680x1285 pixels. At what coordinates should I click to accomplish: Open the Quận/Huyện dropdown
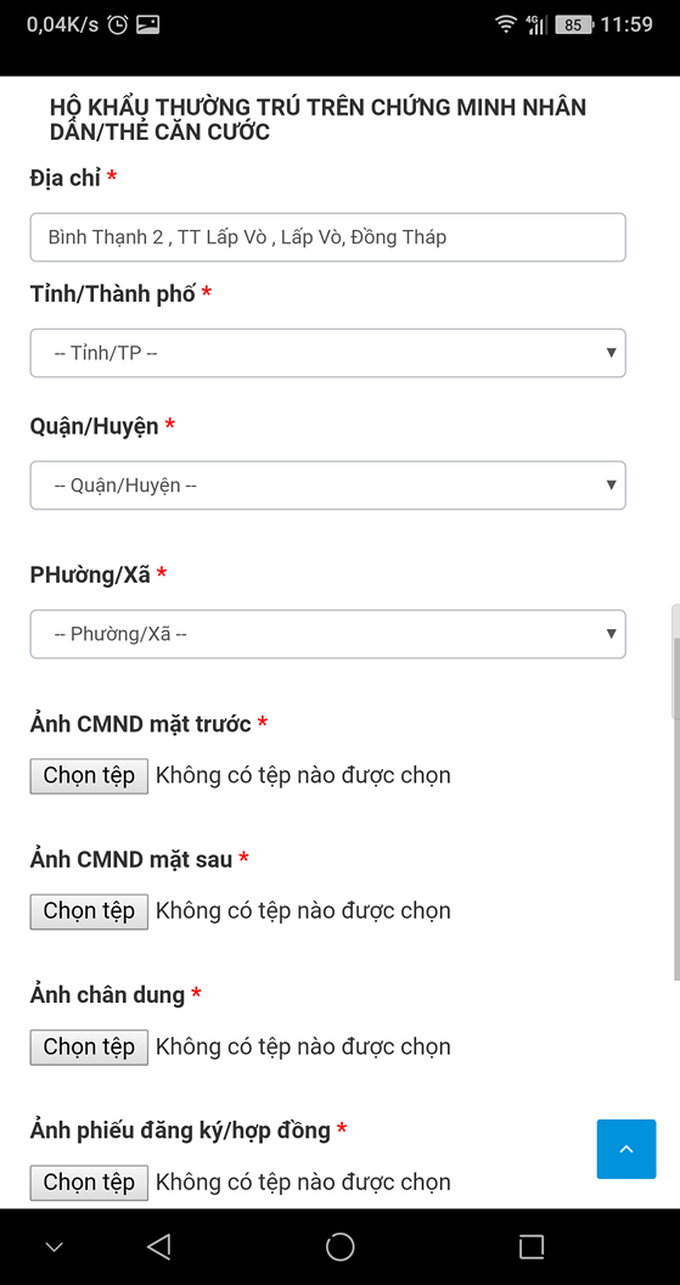tap(328, 485)
